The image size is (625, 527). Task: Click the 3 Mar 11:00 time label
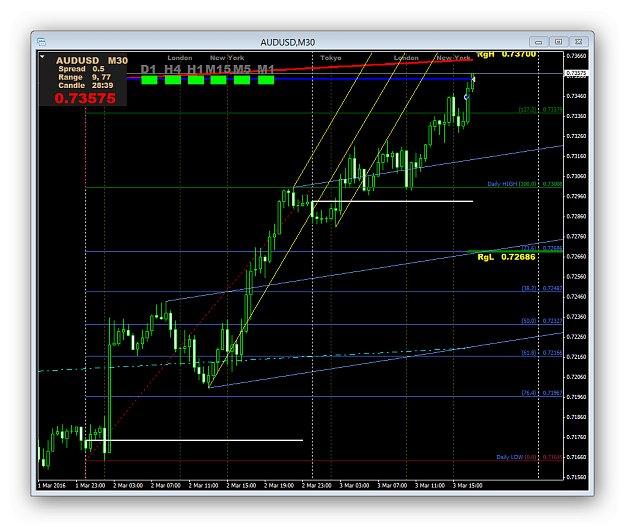430,486
